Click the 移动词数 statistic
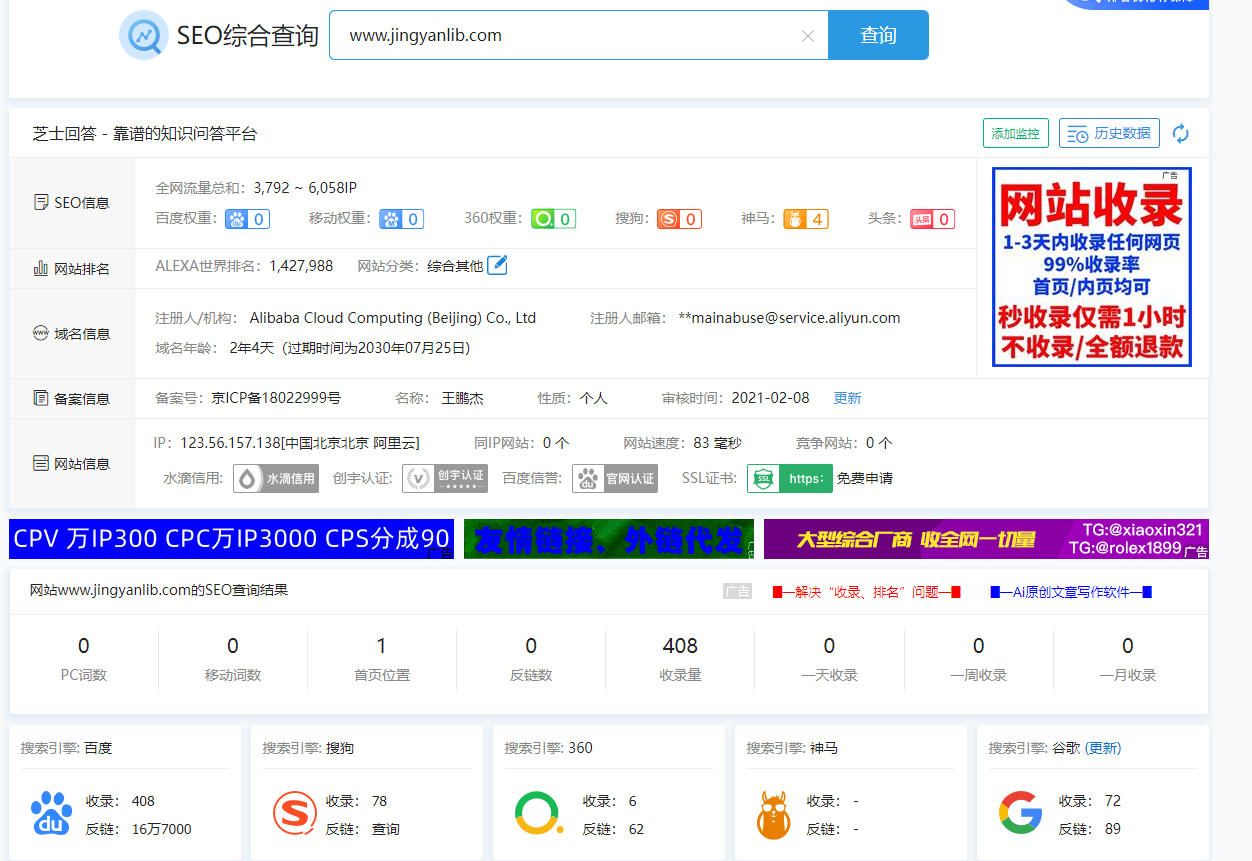 click(233, 659)
